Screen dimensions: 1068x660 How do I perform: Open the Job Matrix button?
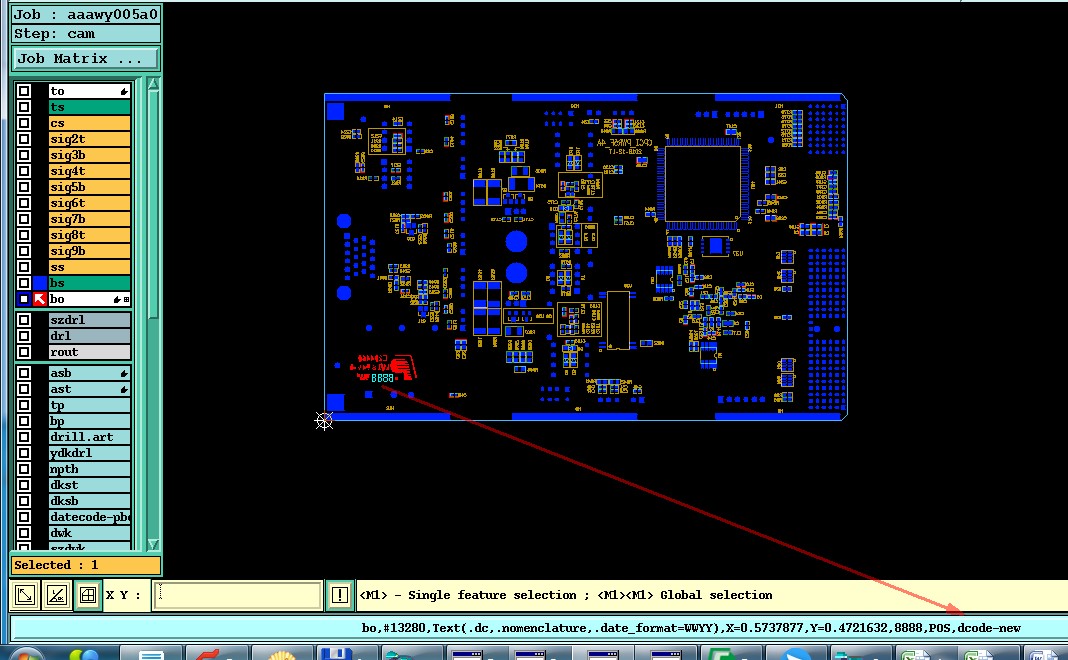click(86, 59)
